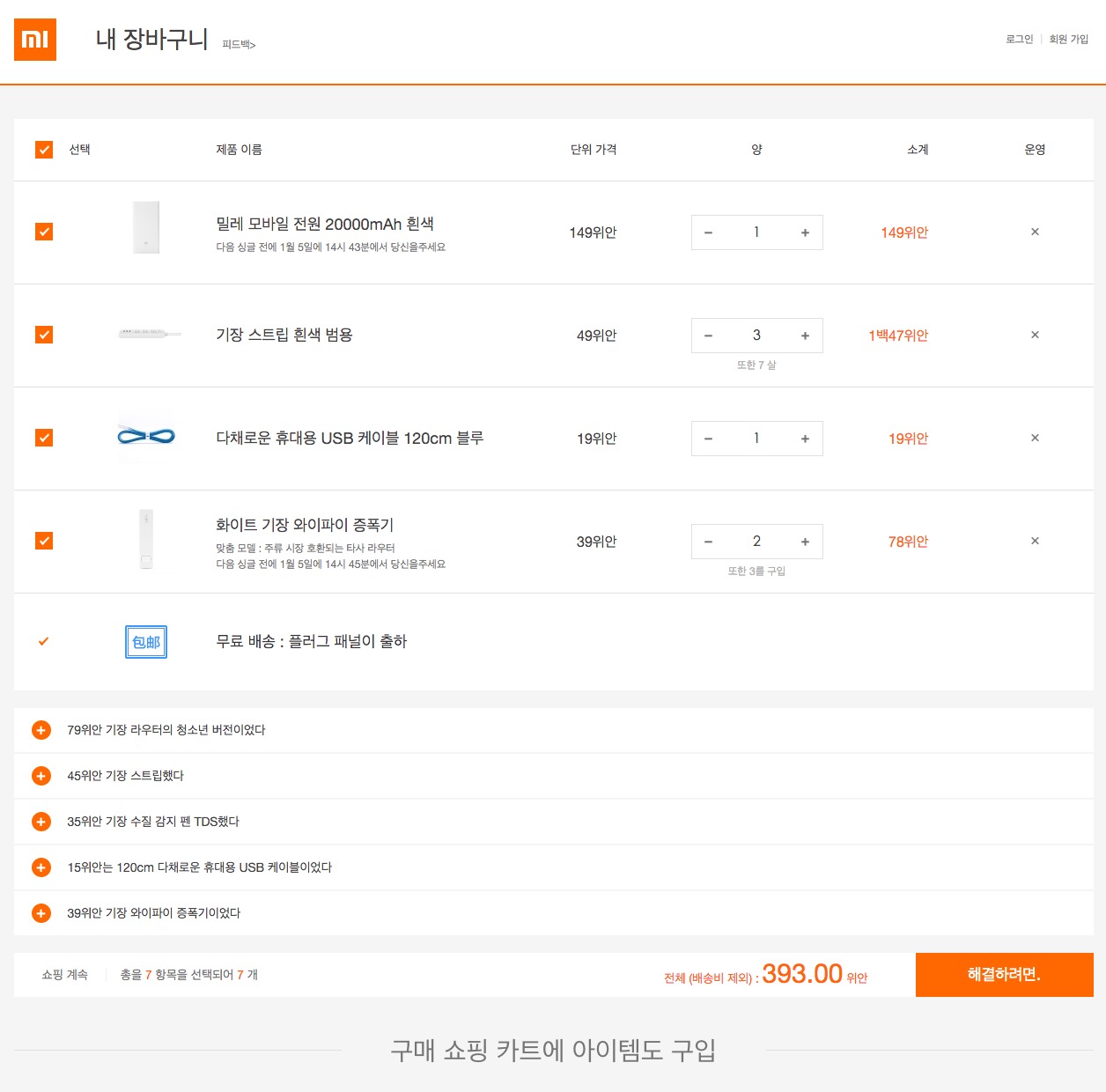Viewport: 1106px width, 1092px height.
Task: Decrease quantity of the white power strip
Action: pos(708,336)
